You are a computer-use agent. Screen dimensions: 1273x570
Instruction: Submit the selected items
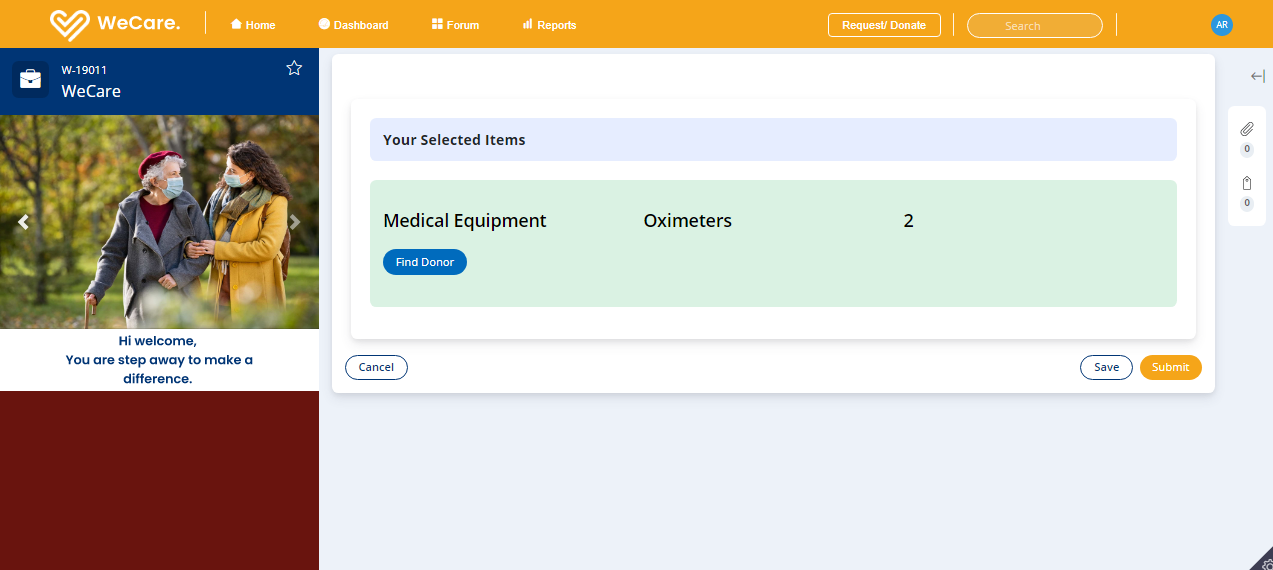(1170, 367)
